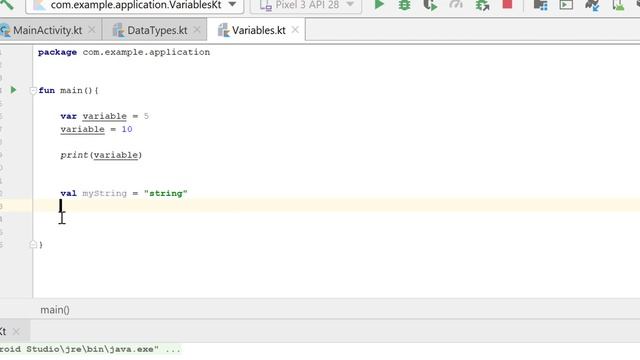Collapse the main function fold marker
The image size is (640, 360).
click(33, 91)
